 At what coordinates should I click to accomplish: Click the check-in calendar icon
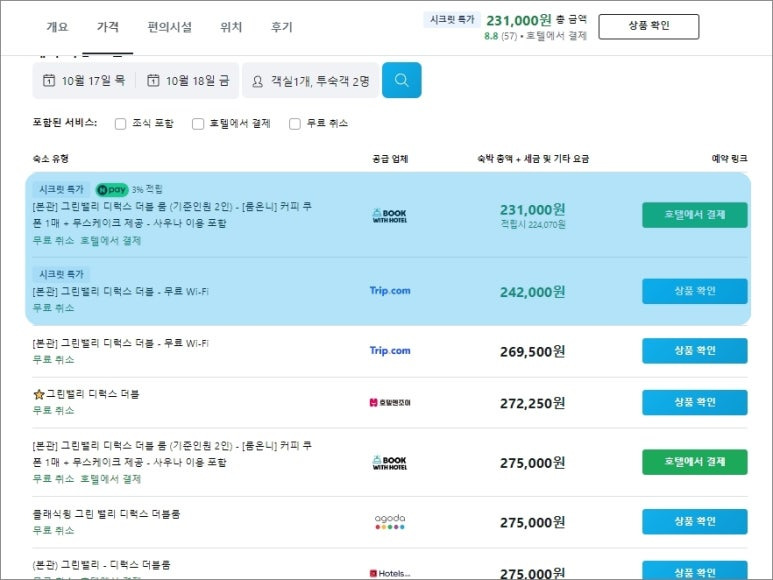tap(49, 80)
